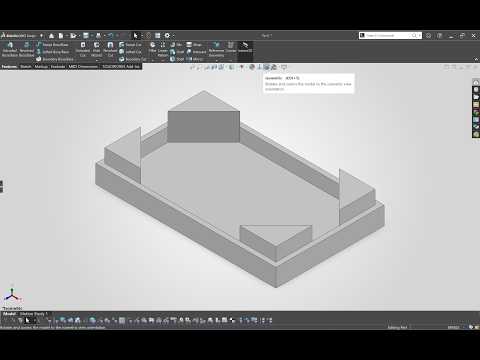This screenshot has width=480, height=360.
Task: Click the Revolved Cut tool
Action: point(110,49)
